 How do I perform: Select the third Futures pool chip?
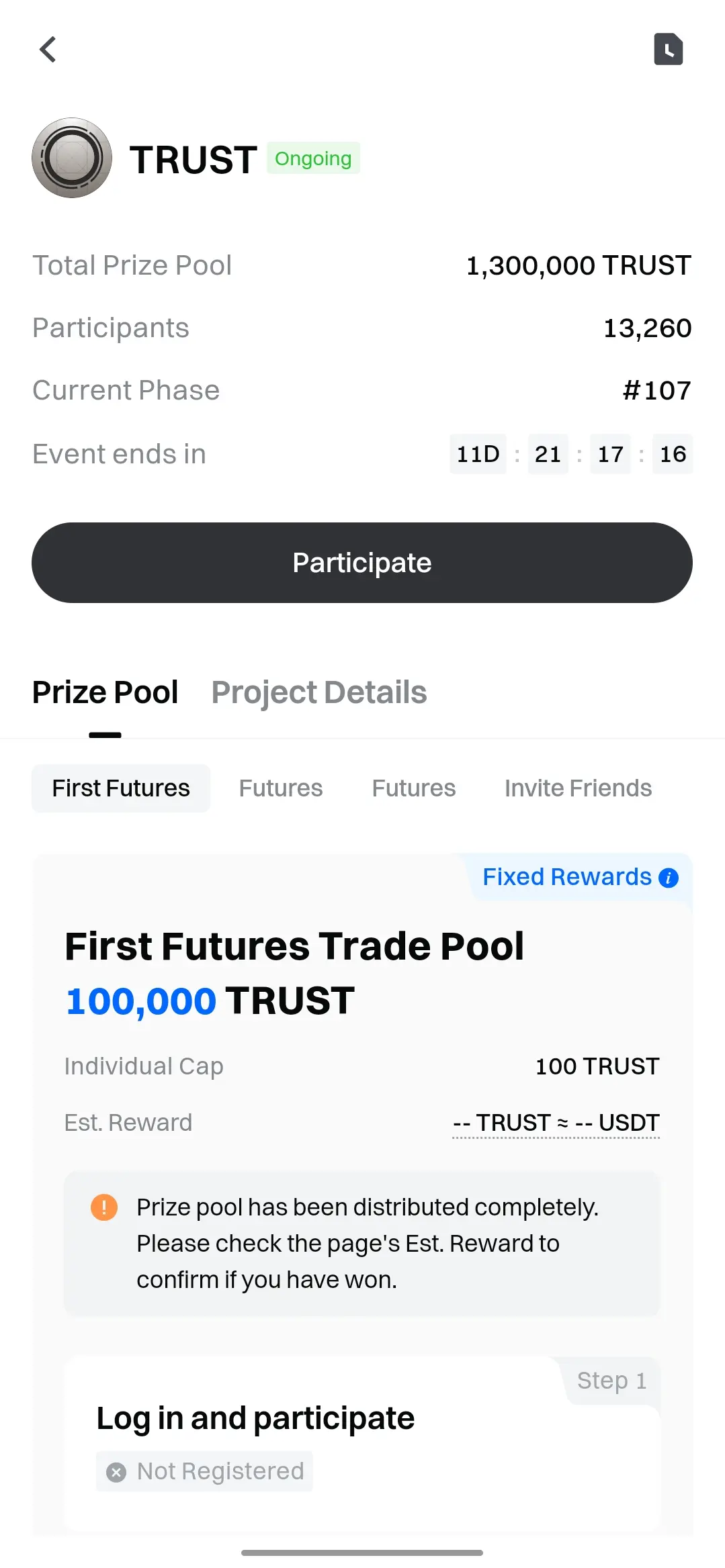click(x=414, y=788)
